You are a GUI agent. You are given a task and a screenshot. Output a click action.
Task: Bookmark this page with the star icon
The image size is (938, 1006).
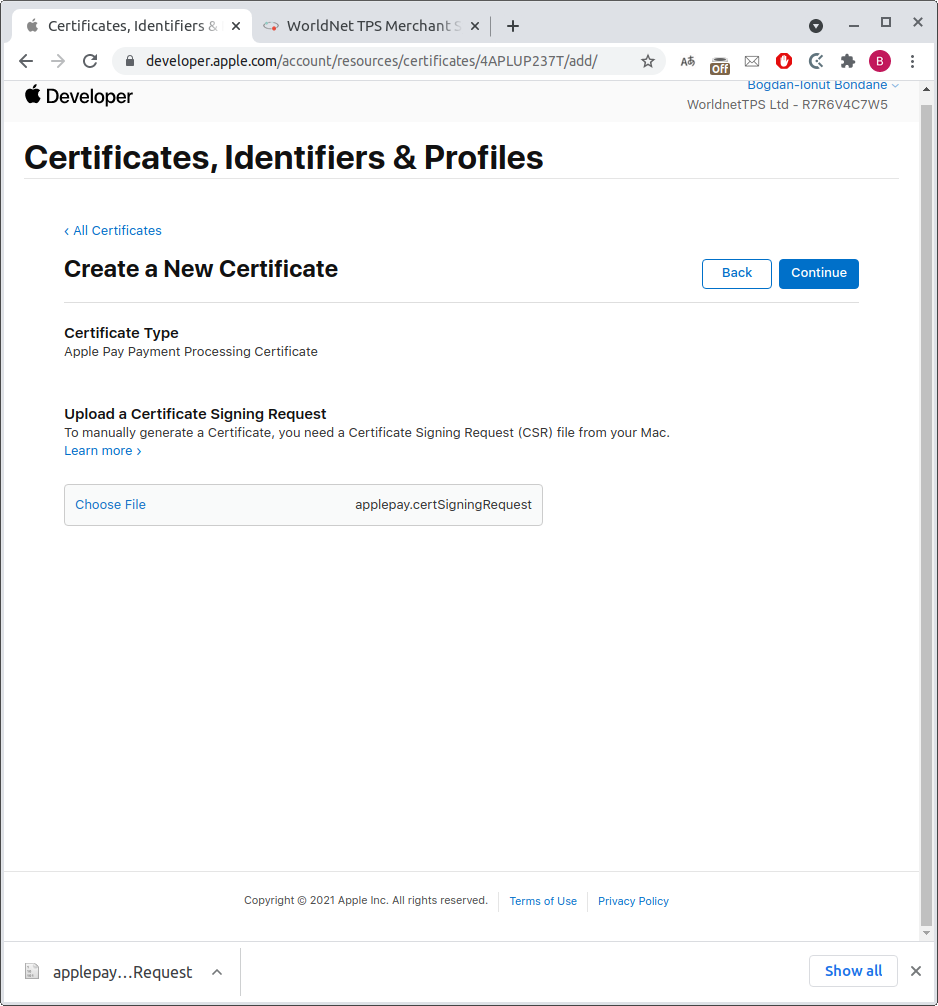click(x=648, y=61)
